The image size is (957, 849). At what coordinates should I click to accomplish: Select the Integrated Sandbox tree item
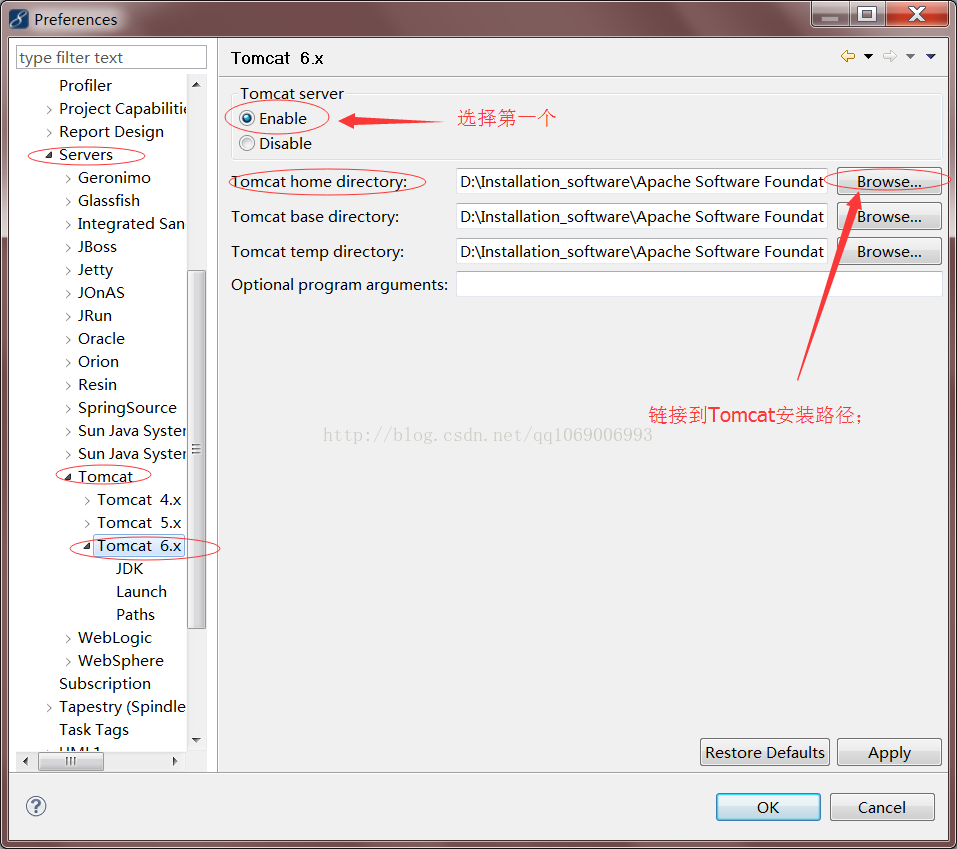click(131, 224)
